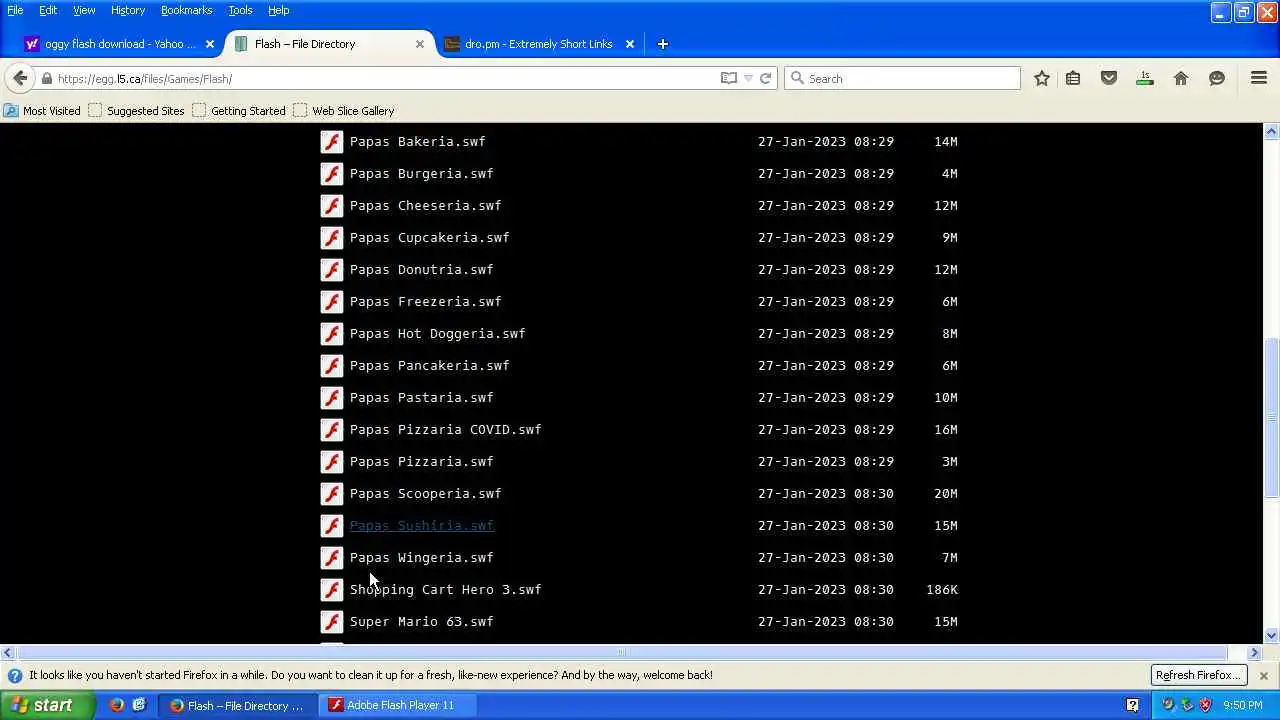Open the Firefox hamburger menu
The height and width of the screenshot is (720, 1280).
point(1259,78)
